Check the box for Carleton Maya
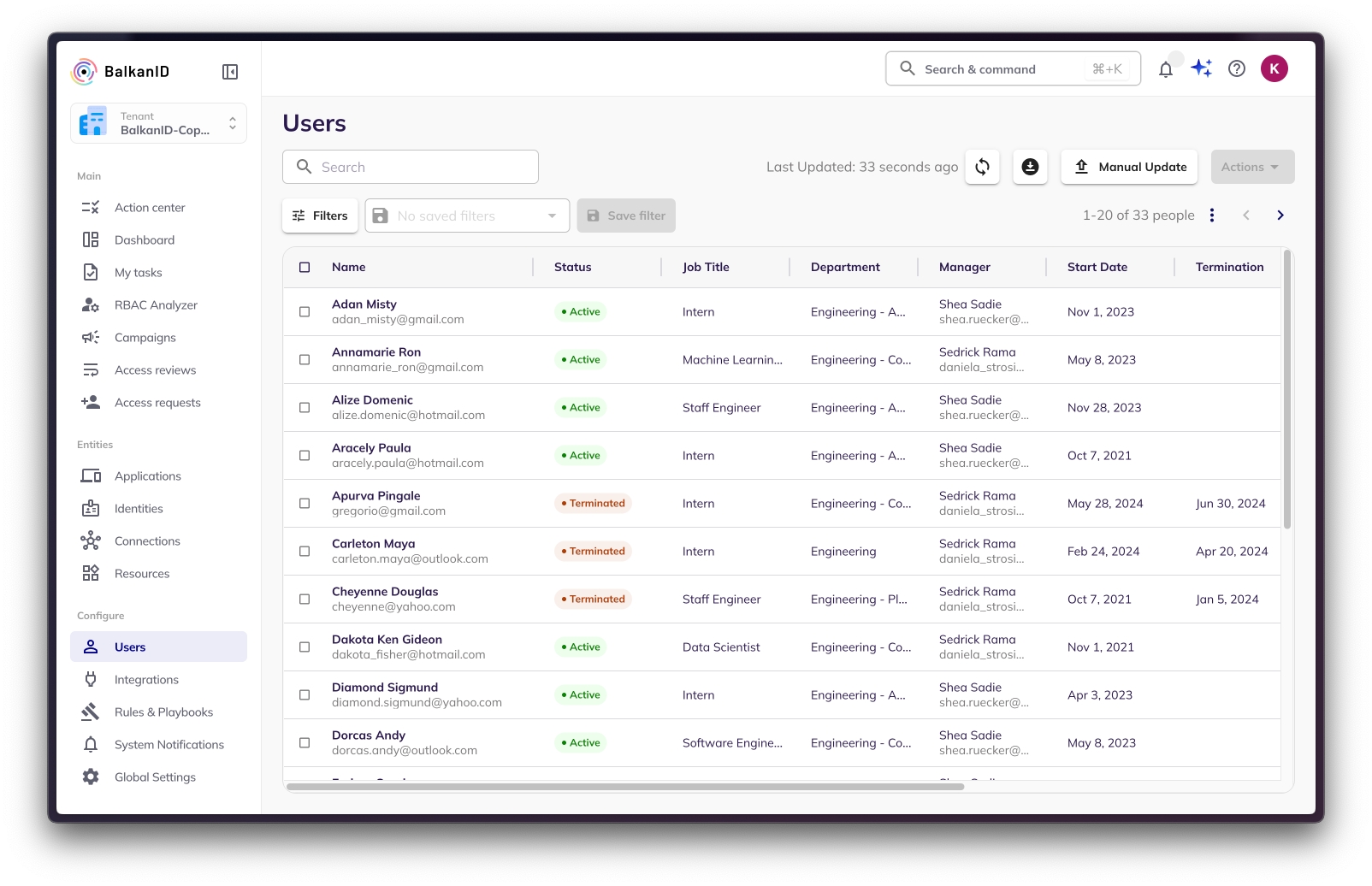The image size is (1372, 886). coord(305,552)
